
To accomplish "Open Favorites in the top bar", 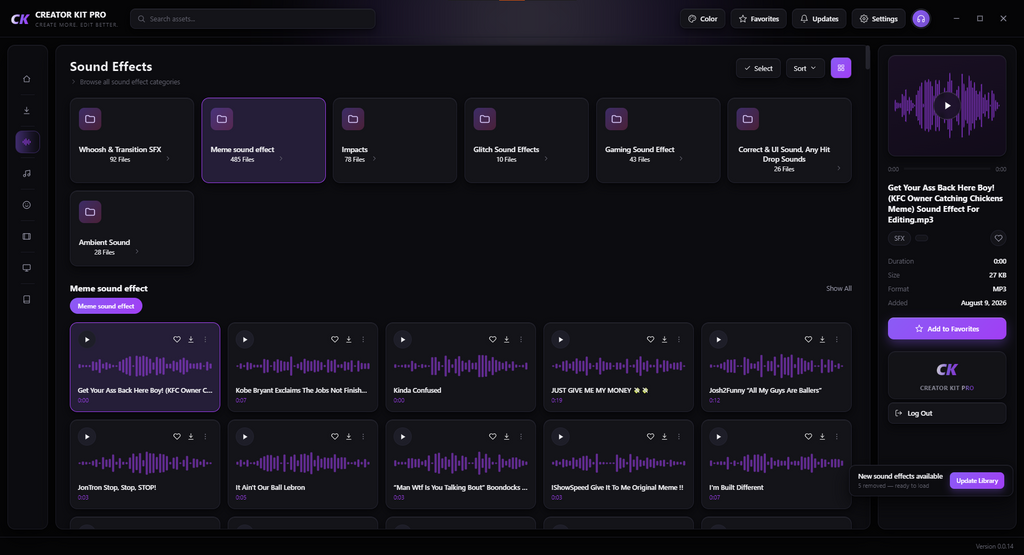I will coord(759,19).
